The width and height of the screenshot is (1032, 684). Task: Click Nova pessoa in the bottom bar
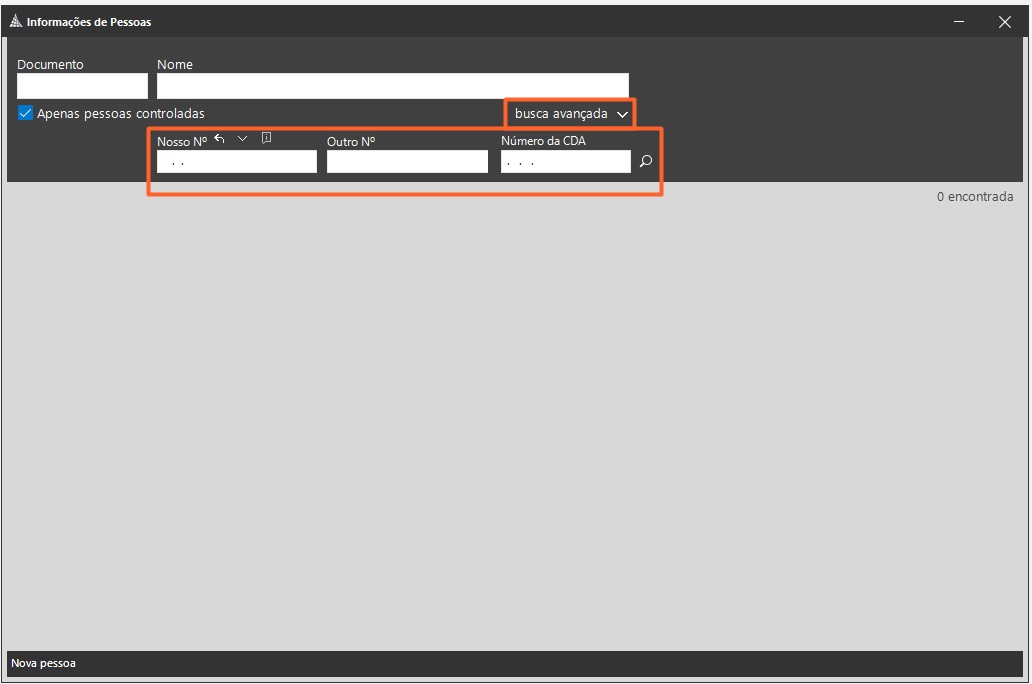(43, 663)
